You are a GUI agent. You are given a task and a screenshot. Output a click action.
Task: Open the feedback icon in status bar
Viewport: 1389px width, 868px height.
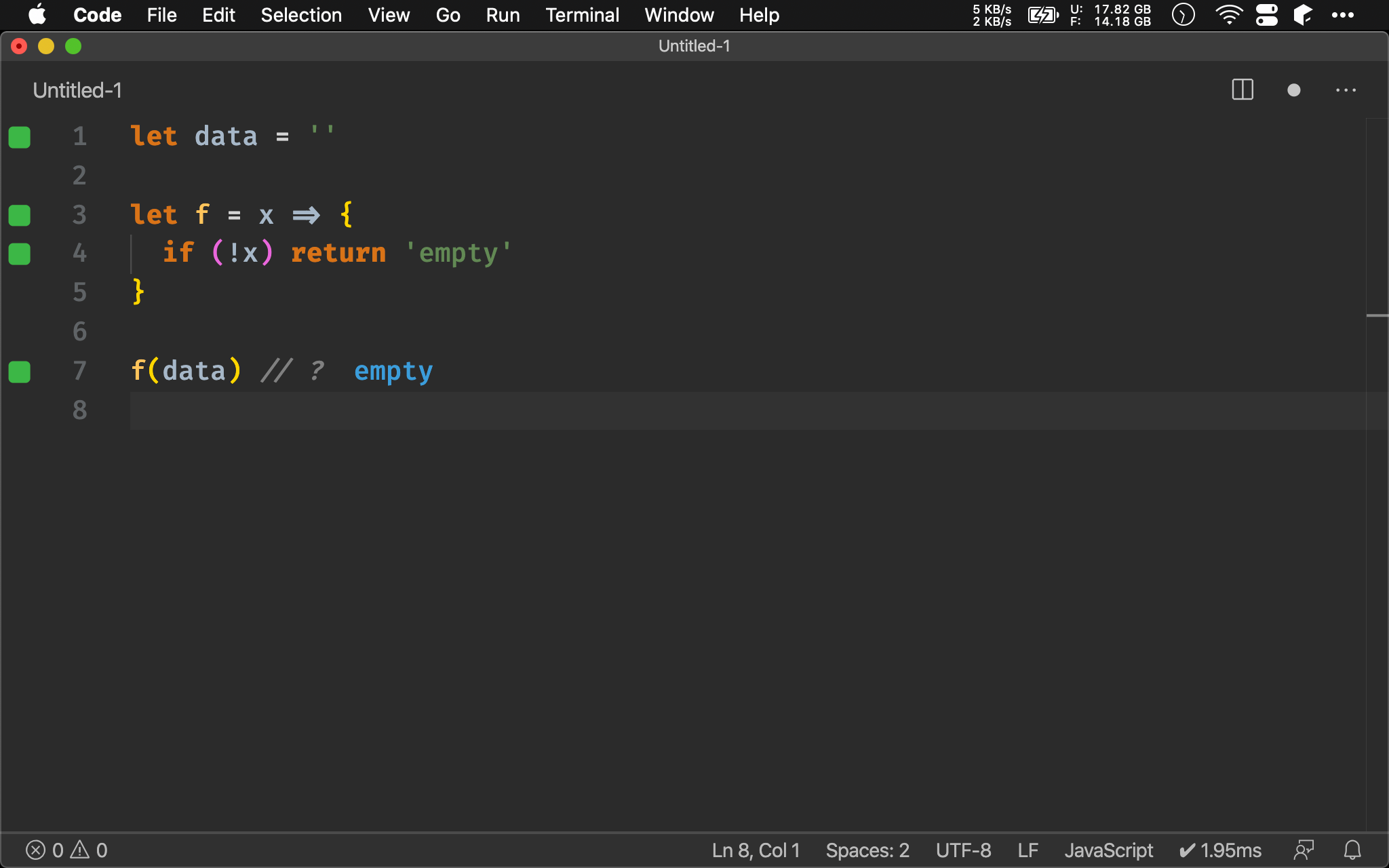click(x=1304, y=850)
